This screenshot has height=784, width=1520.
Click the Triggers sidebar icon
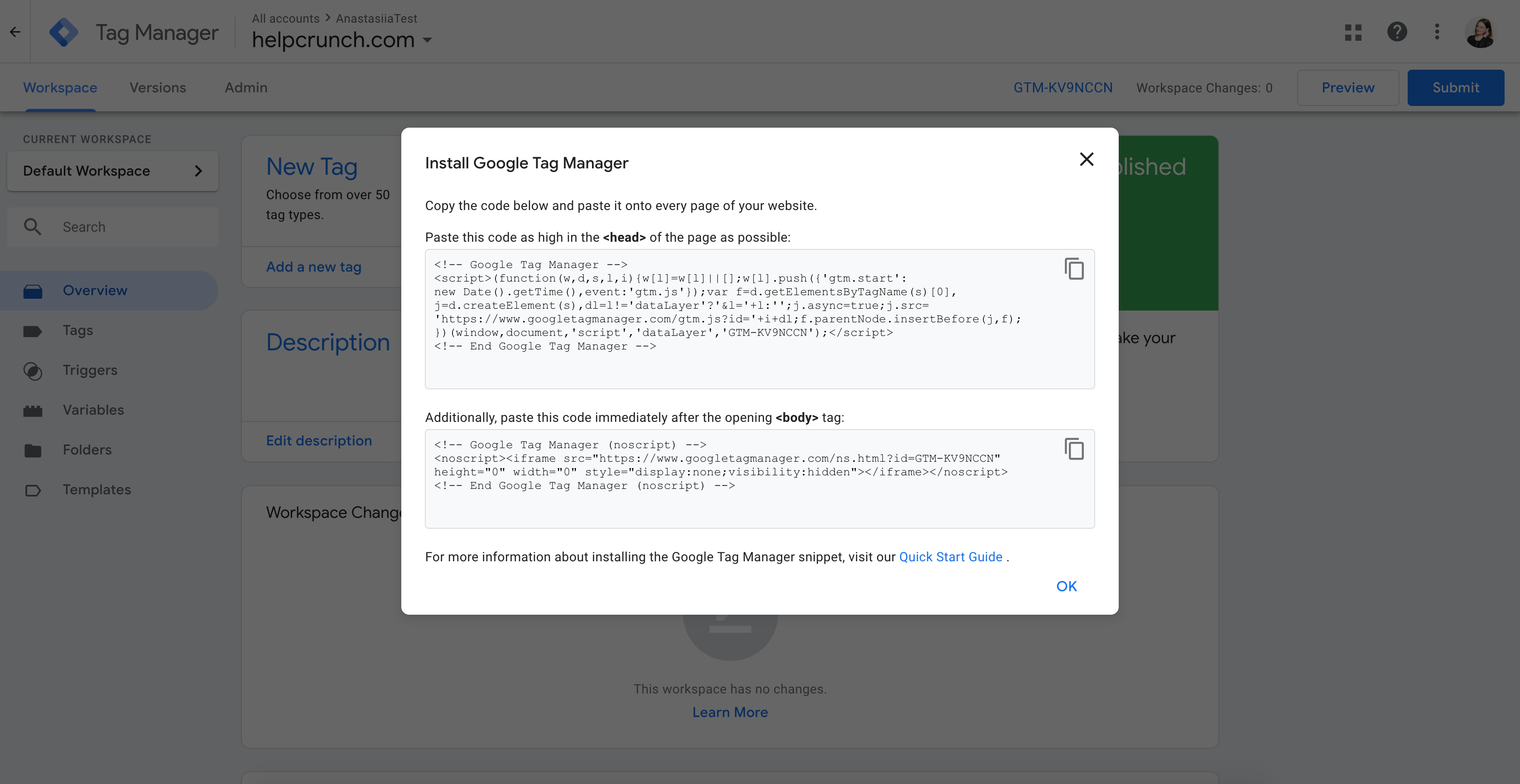tap(33, 370)
